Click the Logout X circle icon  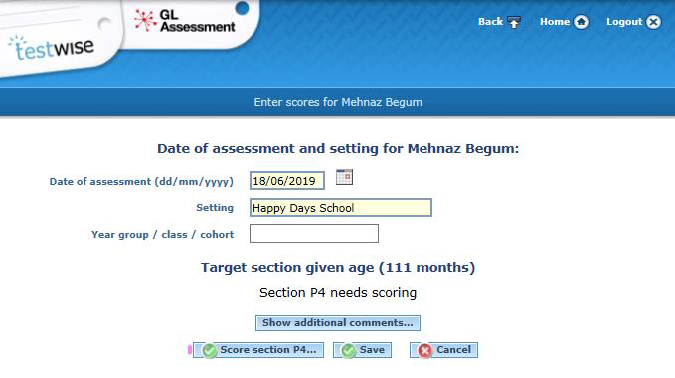[653, 22]
